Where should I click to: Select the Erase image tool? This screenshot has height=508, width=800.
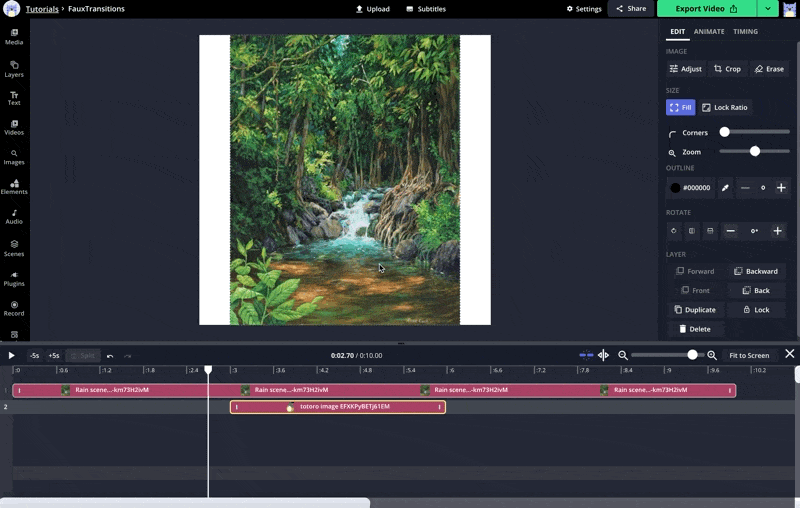tap(769, 69)
